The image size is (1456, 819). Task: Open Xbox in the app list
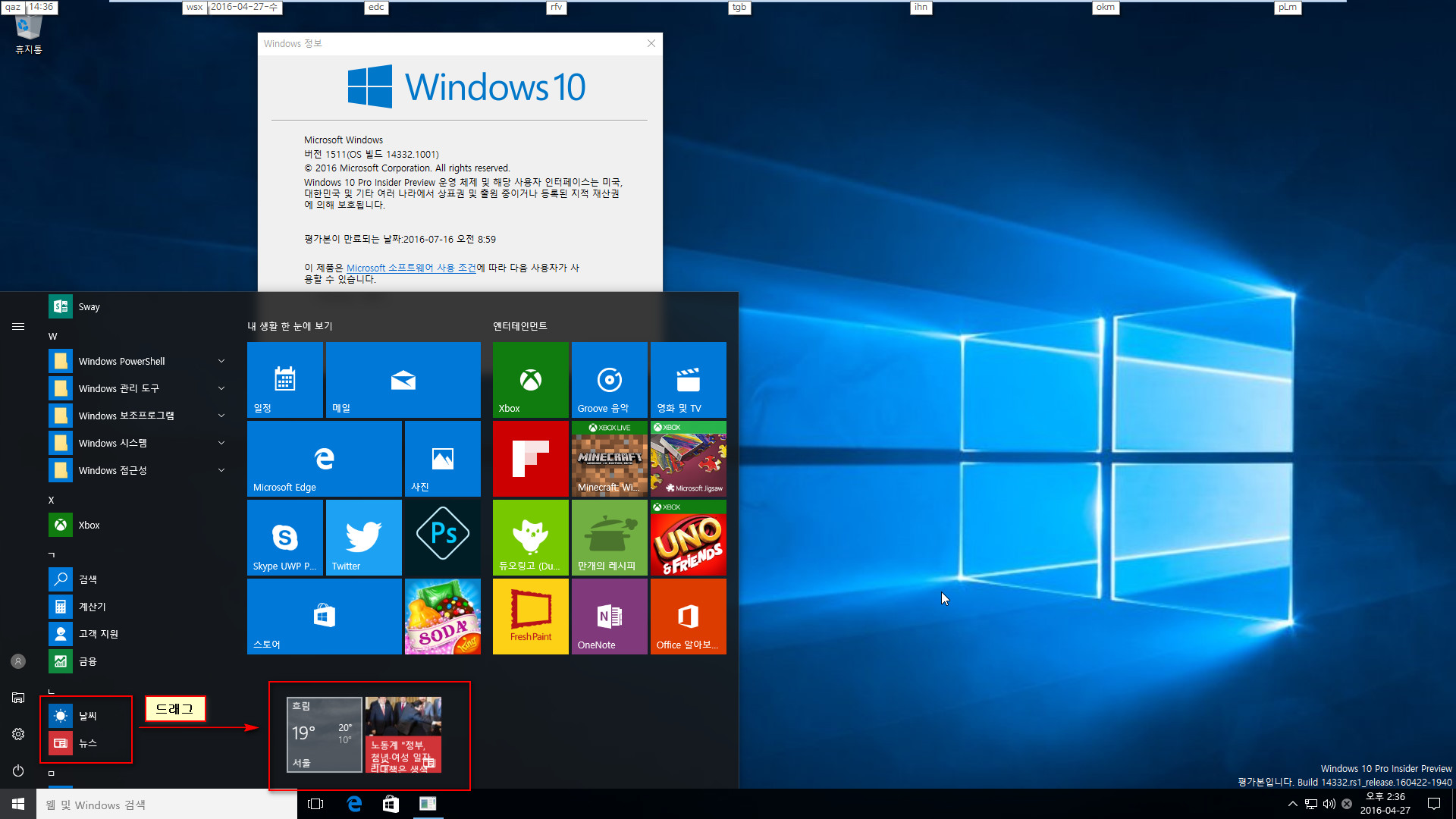click(139, 525)
